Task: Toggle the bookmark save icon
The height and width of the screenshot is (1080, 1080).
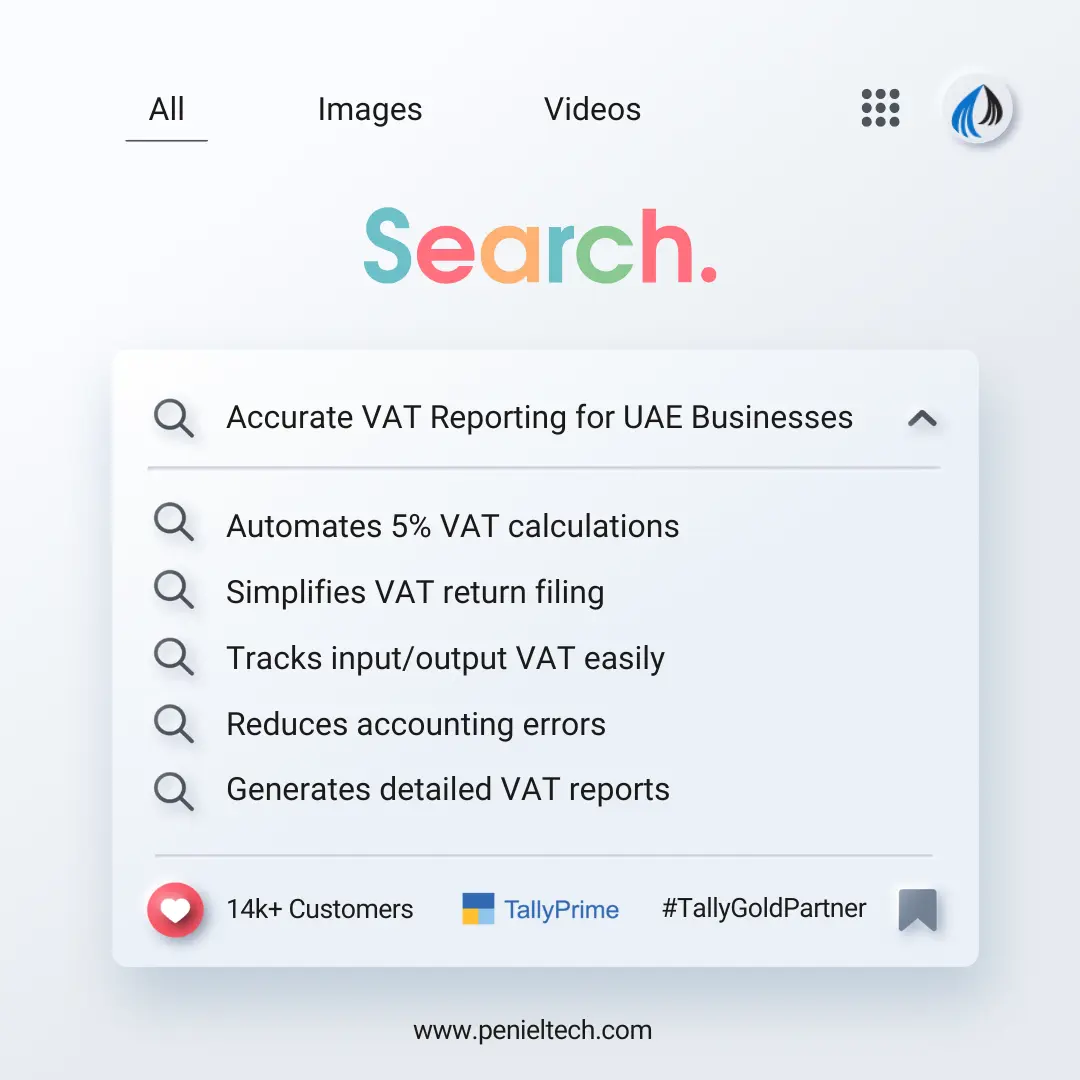Action: coord(917,909)
